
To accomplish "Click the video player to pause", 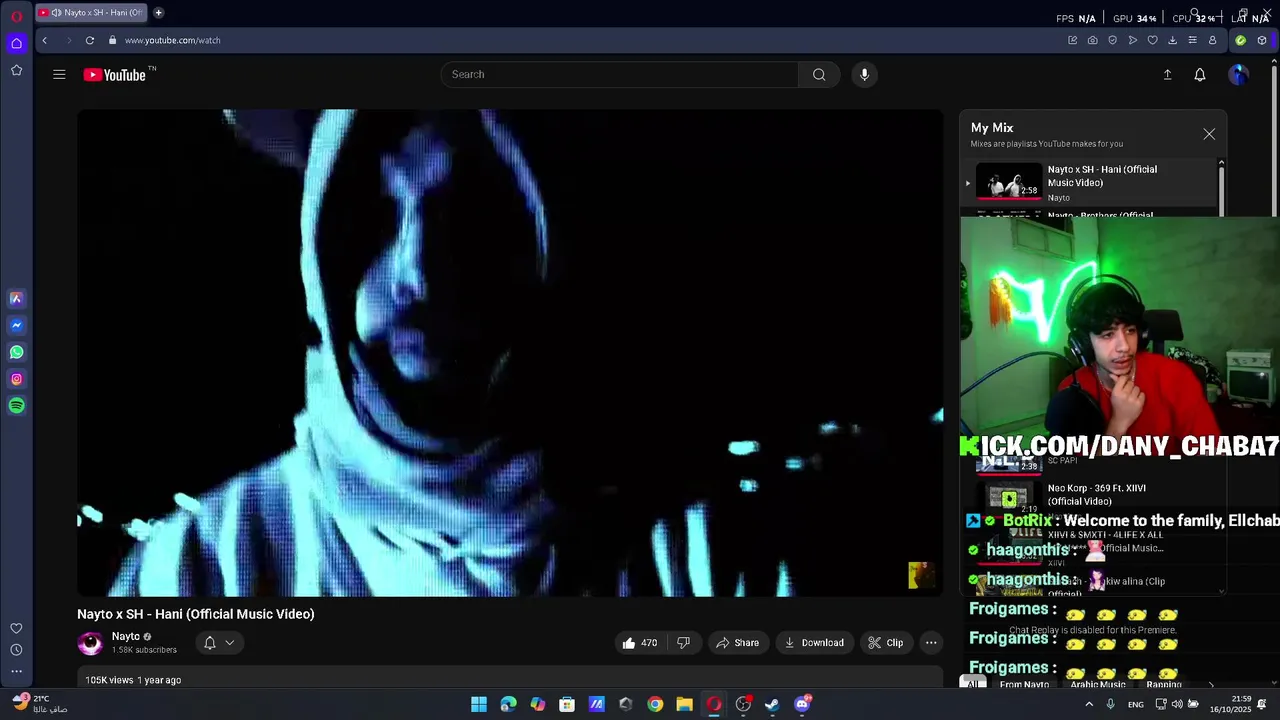I will click(510, 353).
